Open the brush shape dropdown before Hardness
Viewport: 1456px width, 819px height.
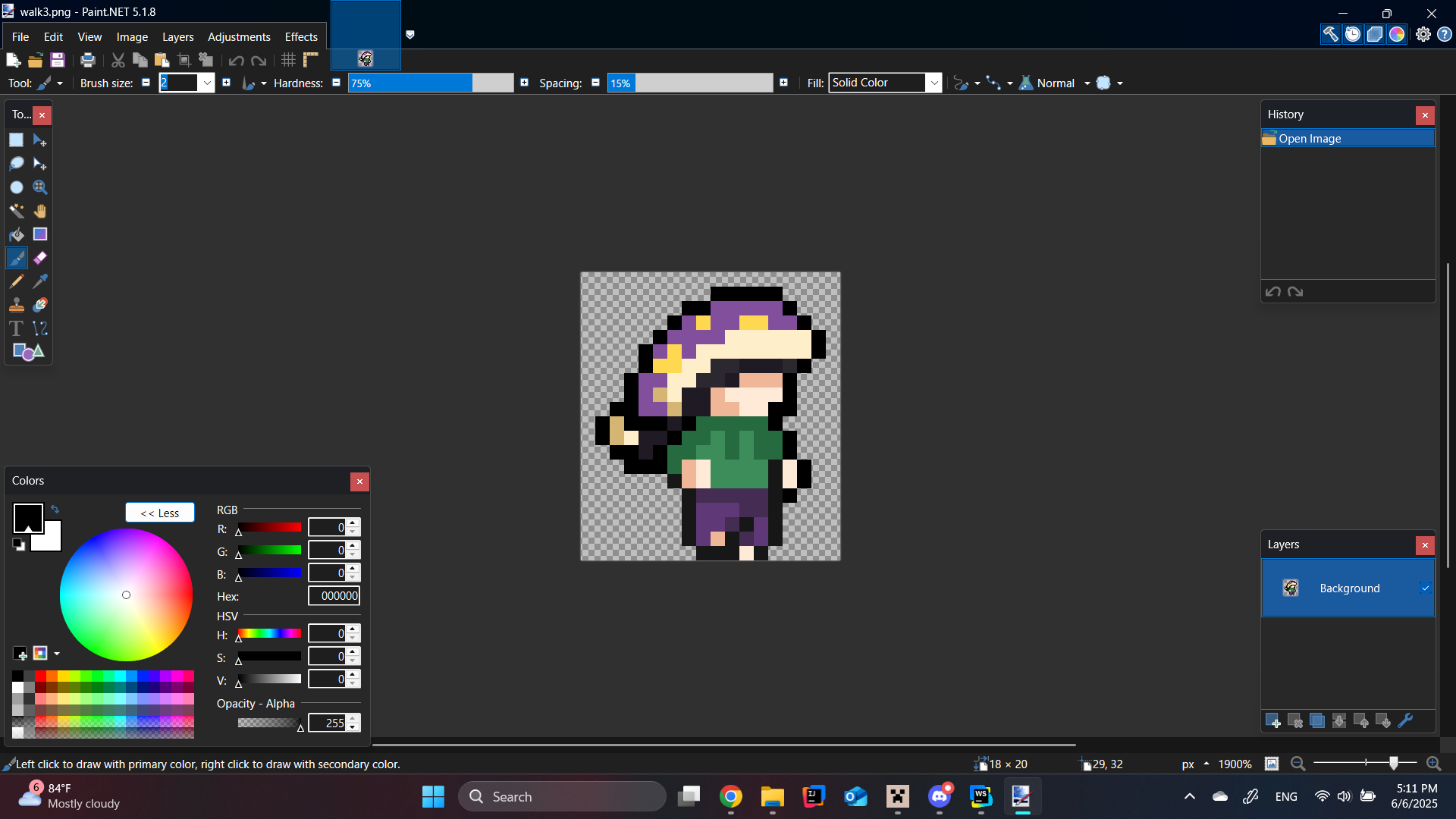click(x=264, y=83)
